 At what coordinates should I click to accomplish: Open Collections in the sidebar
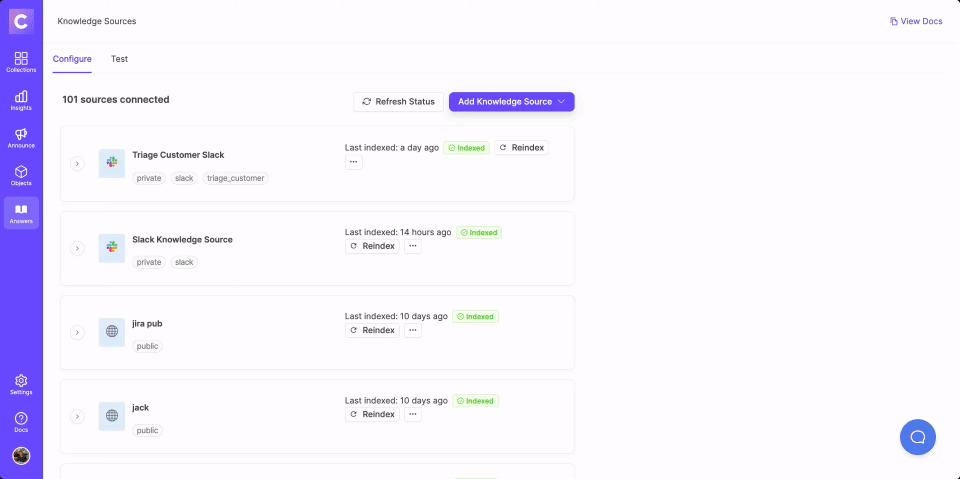coord(21,62)
